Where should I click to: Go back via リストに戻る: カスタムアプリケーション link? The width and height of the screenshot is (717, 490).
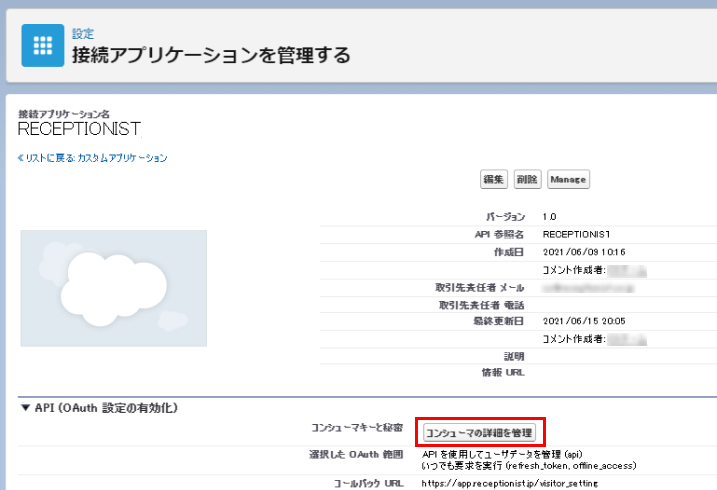93,158
